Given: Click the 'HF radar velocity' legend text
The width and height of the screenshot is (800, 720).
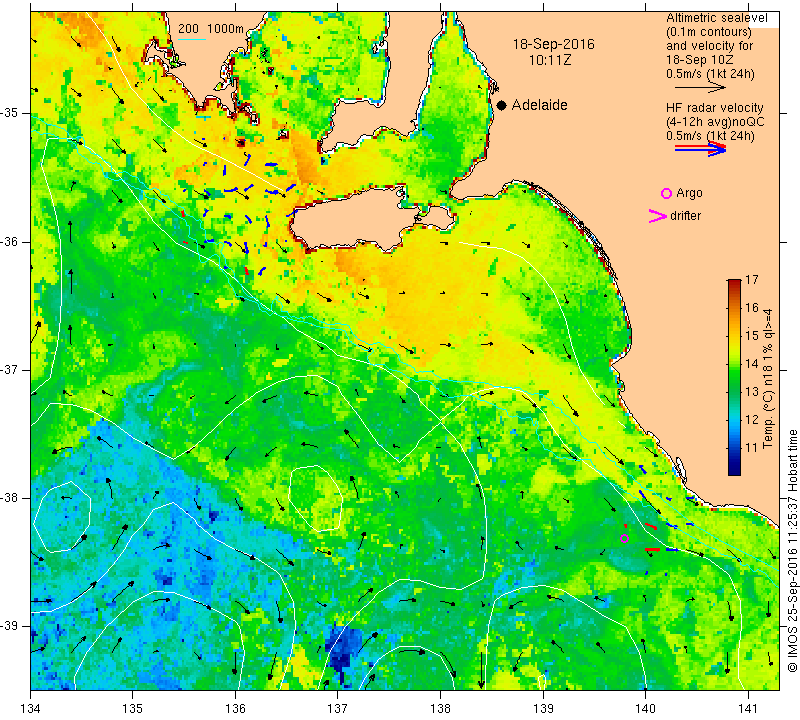Looking at the screenshot, I should tap(714, 108).
